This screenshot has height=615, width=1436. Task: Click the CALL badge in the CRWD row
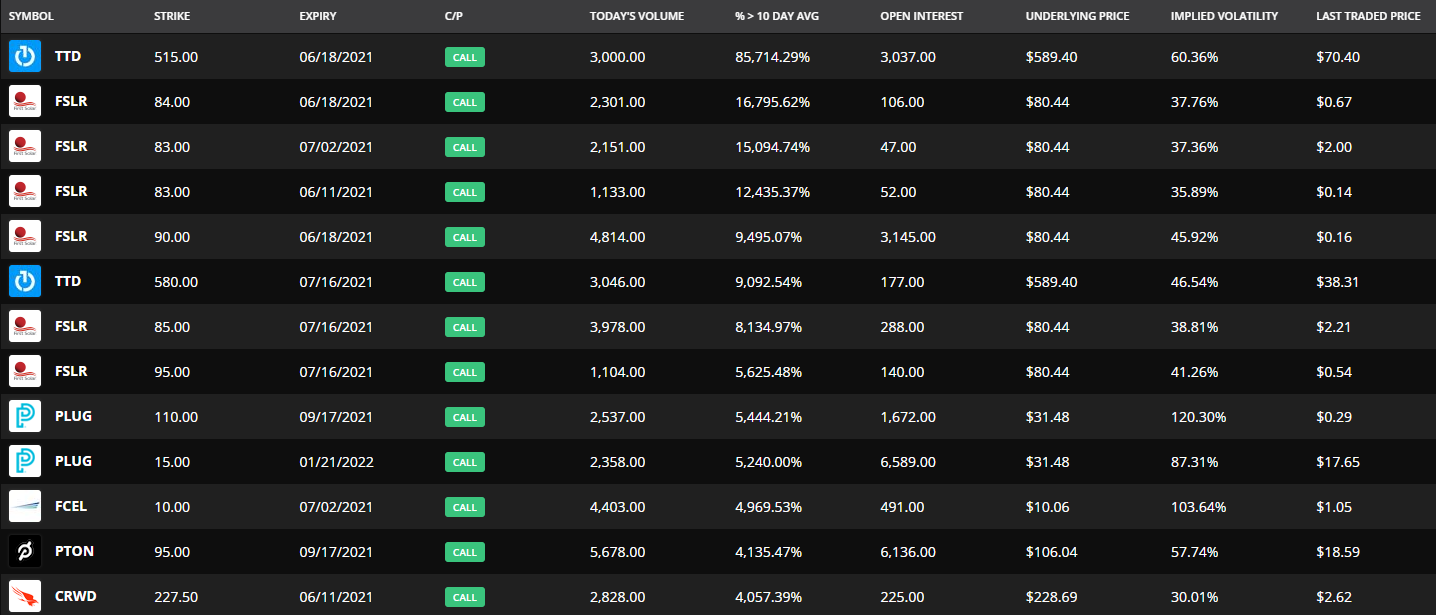[465, 597]
